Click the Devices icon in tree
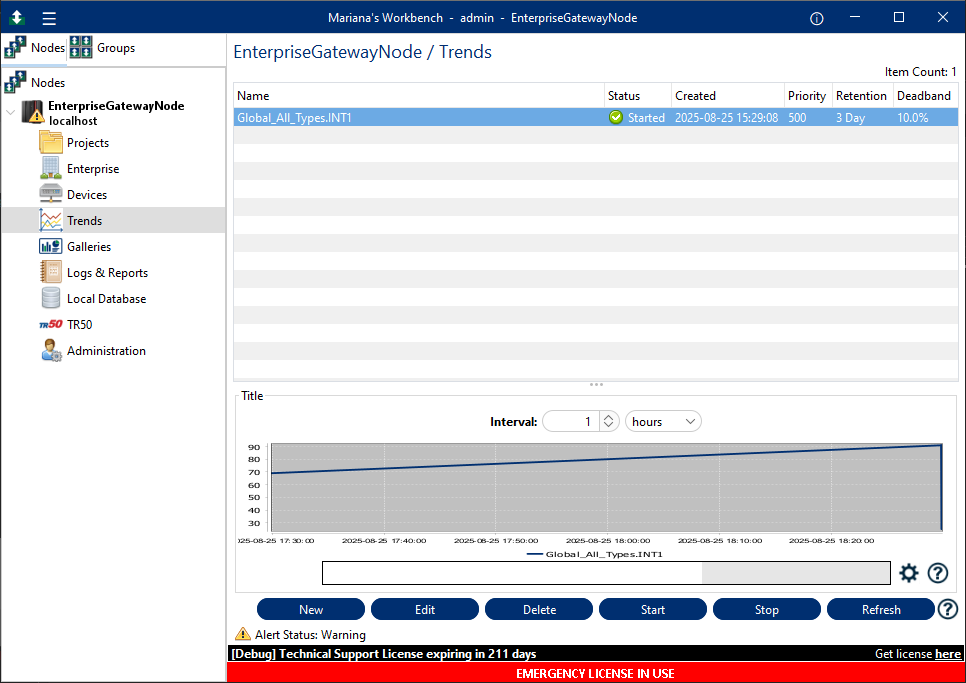Screen dimensions: 966x683 pos(51,195)
